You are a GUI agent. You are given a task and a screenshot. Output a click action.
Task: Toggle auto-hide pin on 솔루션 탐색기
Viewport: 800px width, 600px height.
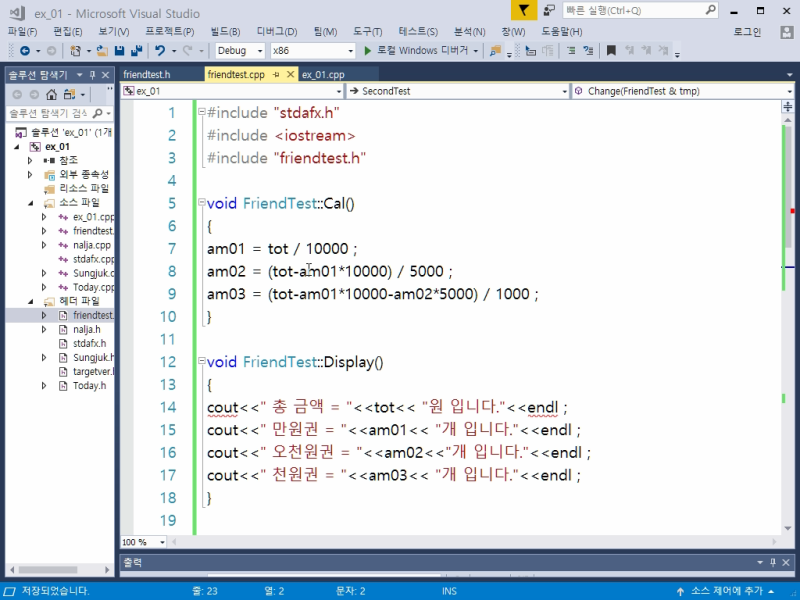pos(92,75)
